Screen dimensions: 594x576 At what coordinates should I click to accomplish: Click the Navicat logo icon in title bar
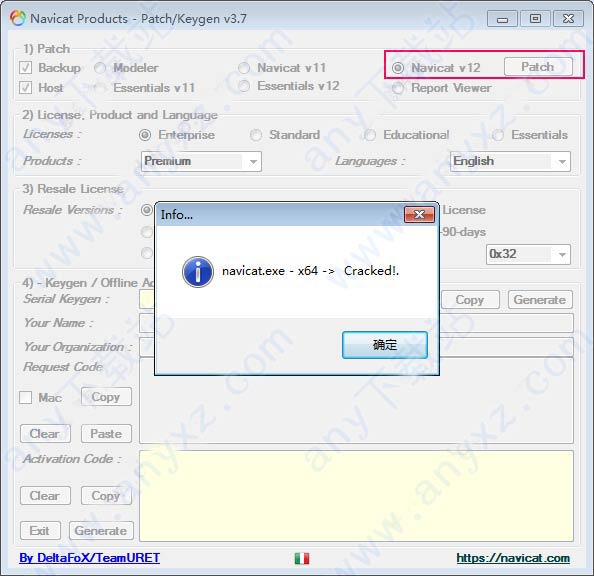click(18, 19)
